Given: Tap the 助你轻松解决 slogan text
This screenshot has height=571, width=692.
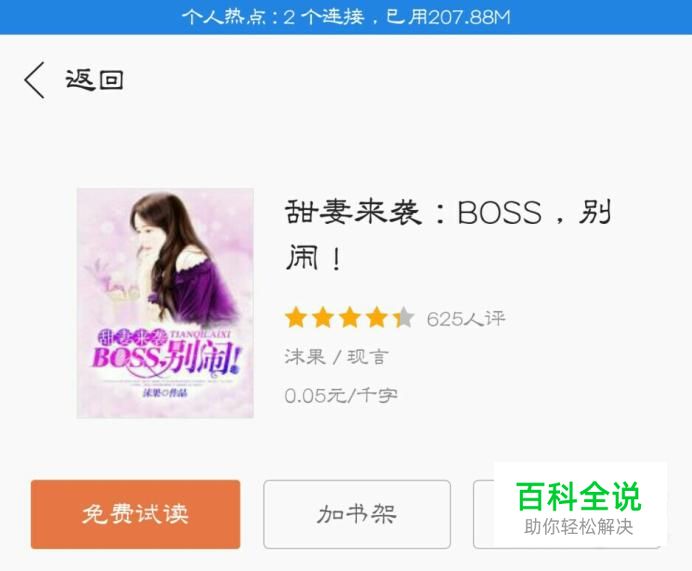Looking at the screenshot, I should click(579, 527).
